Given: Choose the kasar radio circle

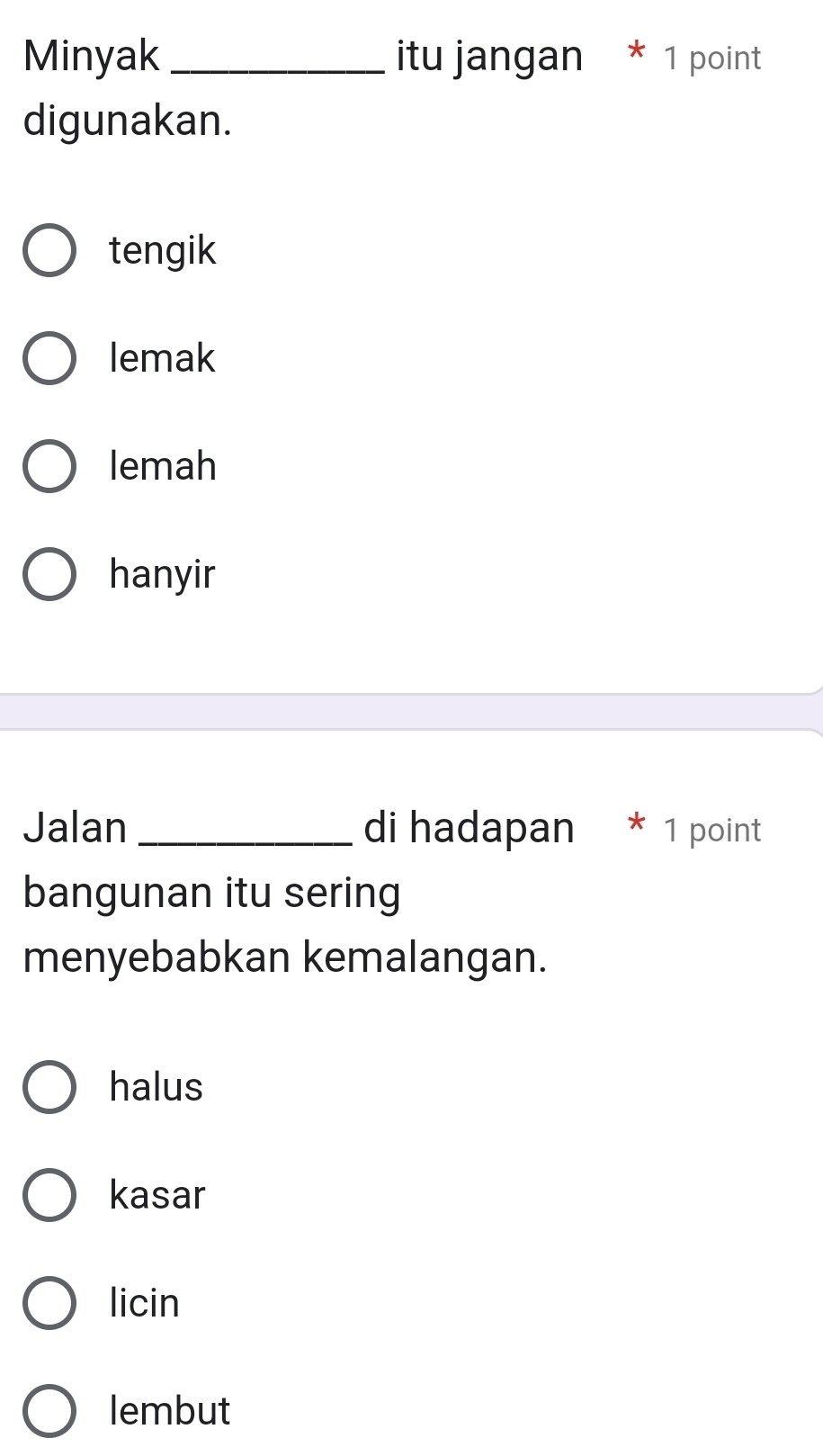Looking at the screenshot, I should tap(49, 1195).
